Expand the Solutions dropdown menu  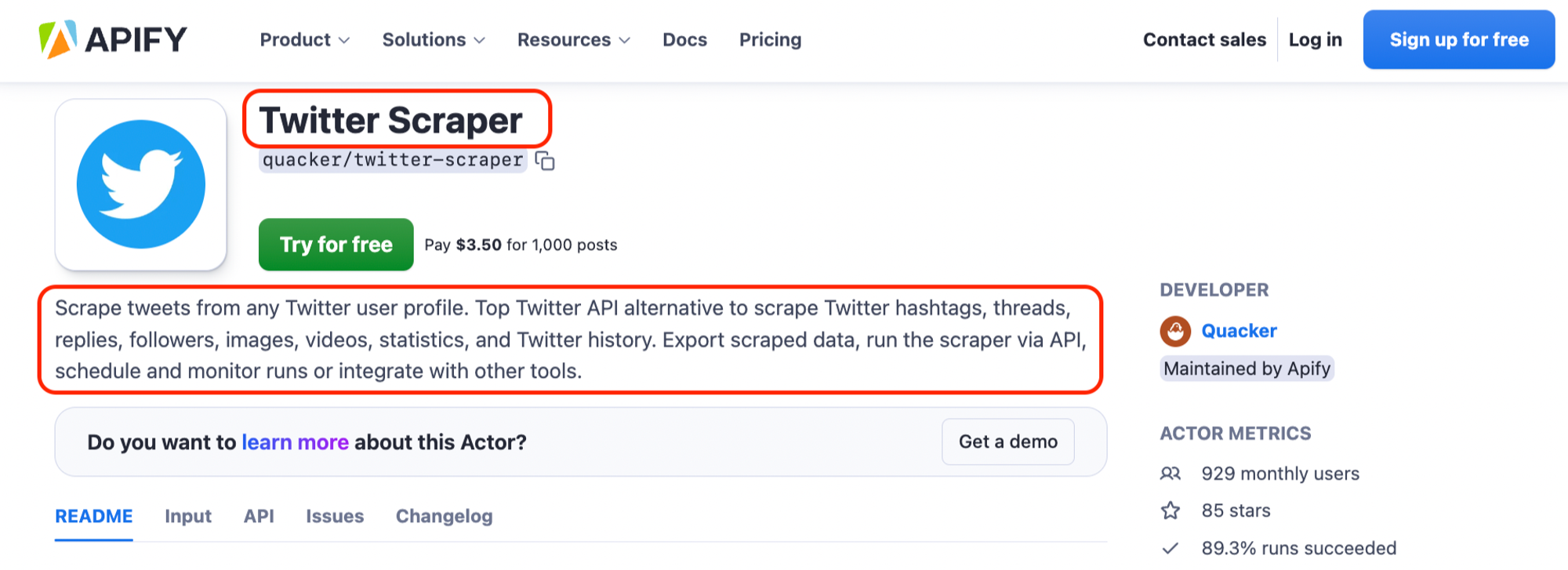coord(434,40)
